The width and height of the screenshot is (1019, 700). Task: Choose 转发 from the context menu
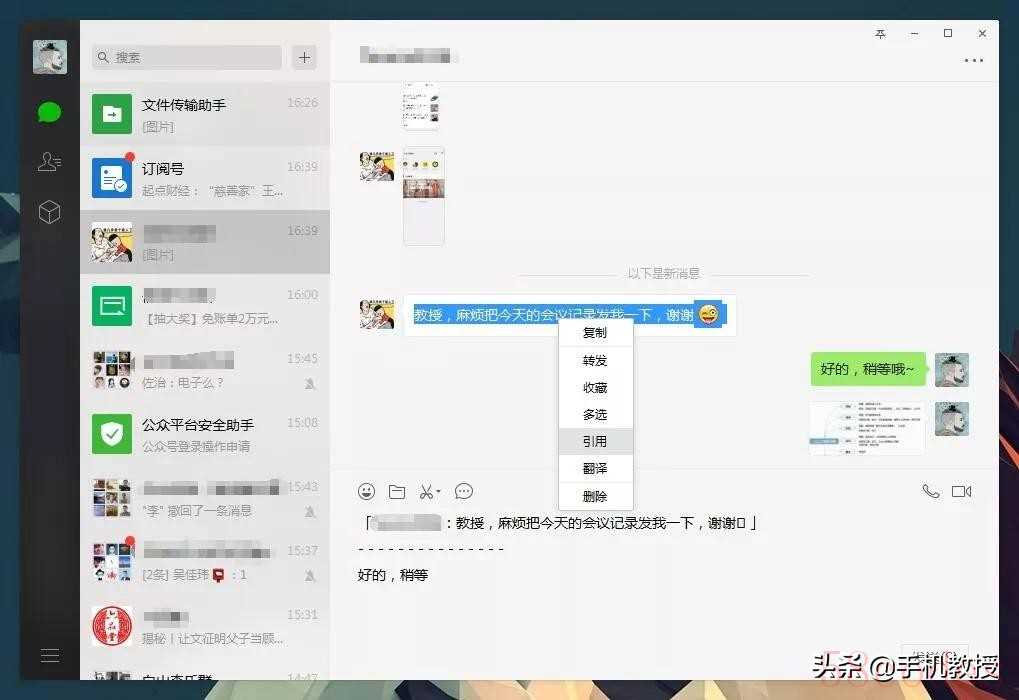tap(595, 361)
